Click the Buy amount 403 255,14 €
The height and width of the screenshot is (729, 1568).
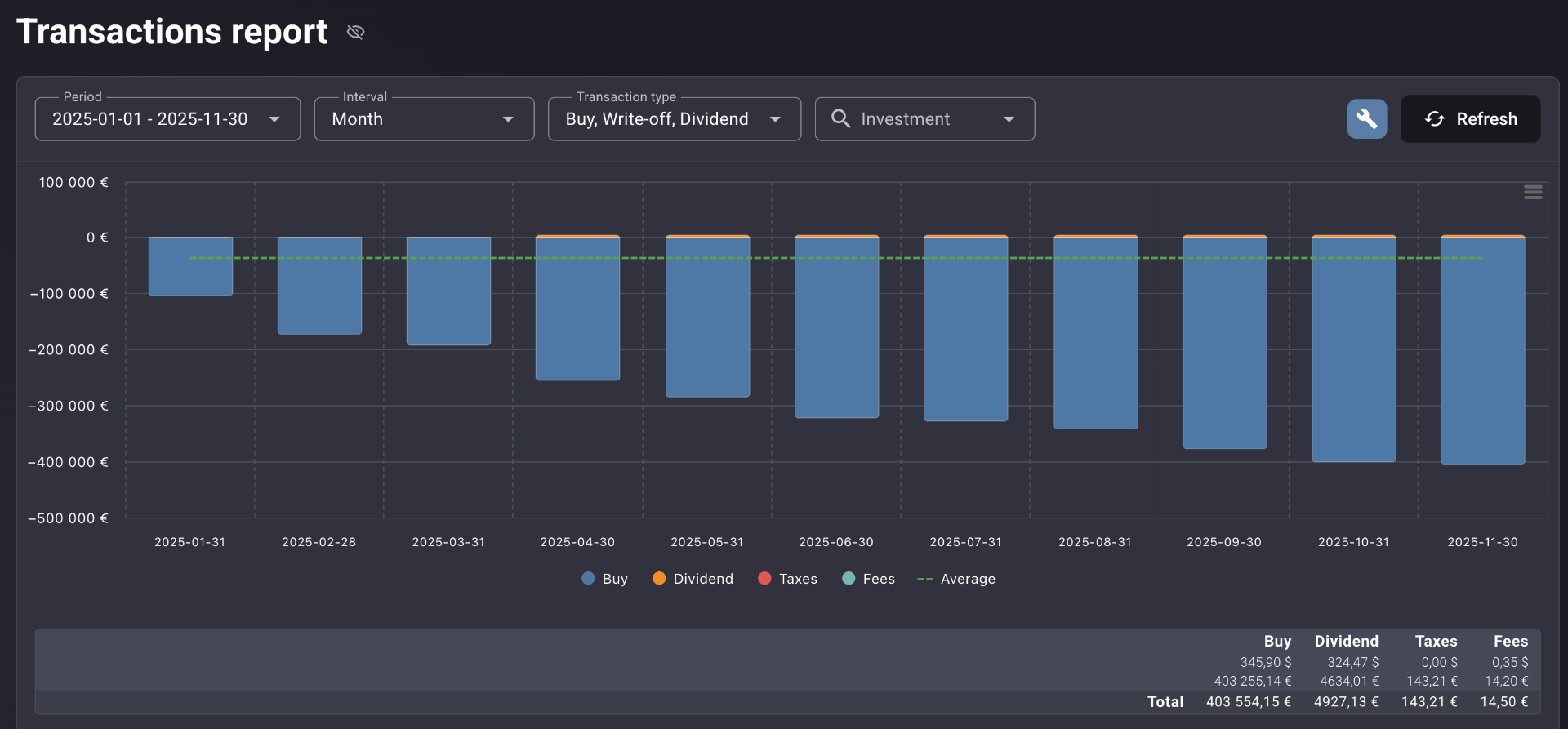point(1253,681)
